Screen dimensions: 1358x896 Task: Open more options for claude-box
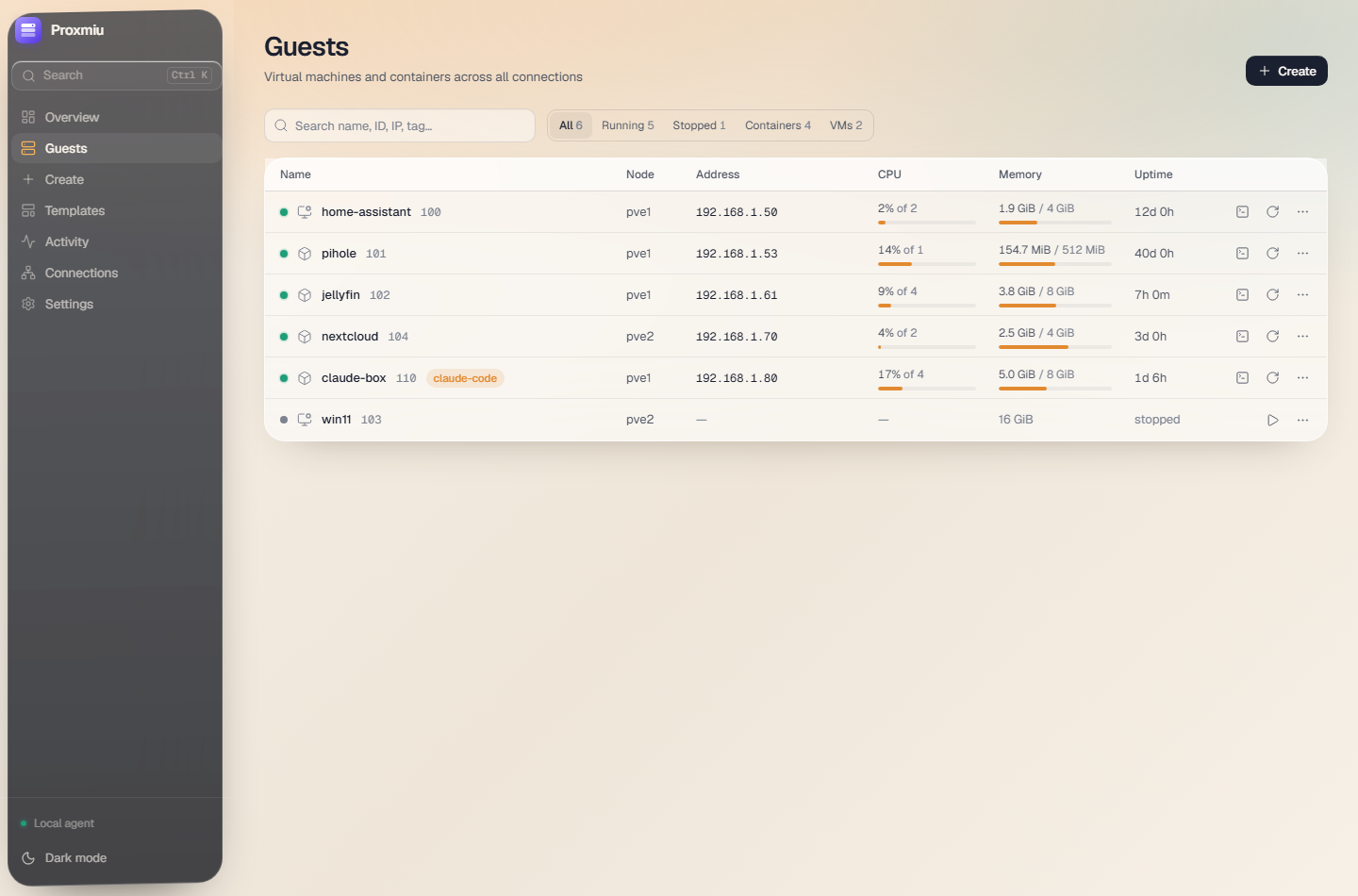(1302, 378)
